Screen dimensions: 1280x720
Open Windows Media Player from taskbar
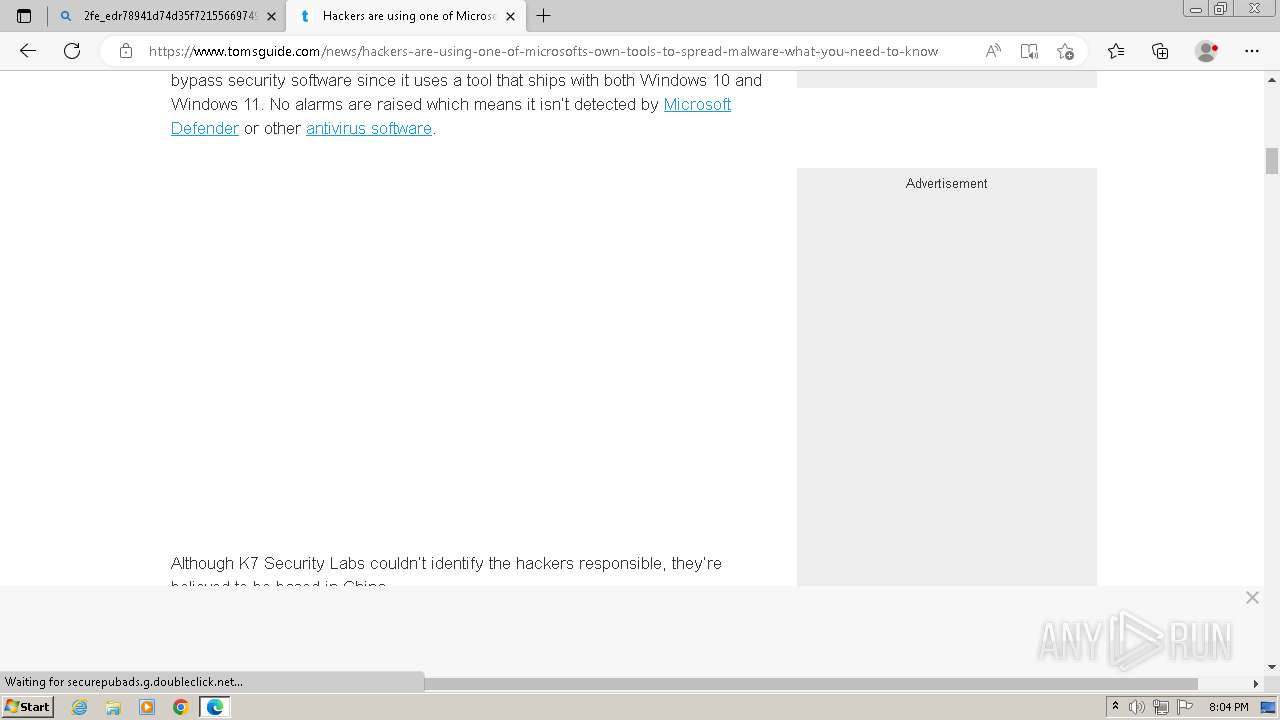(147, 707)
